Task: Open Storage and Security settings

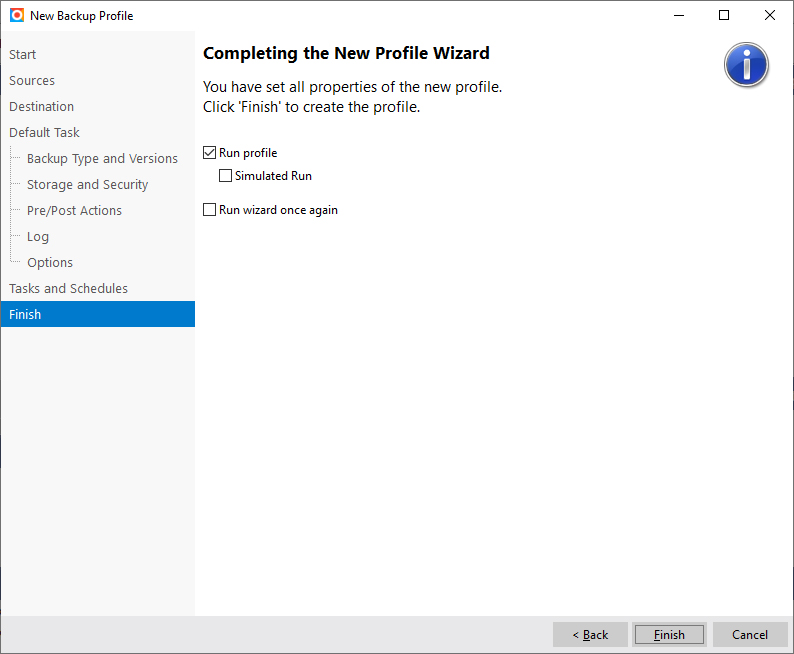Action: pos(87,185)
